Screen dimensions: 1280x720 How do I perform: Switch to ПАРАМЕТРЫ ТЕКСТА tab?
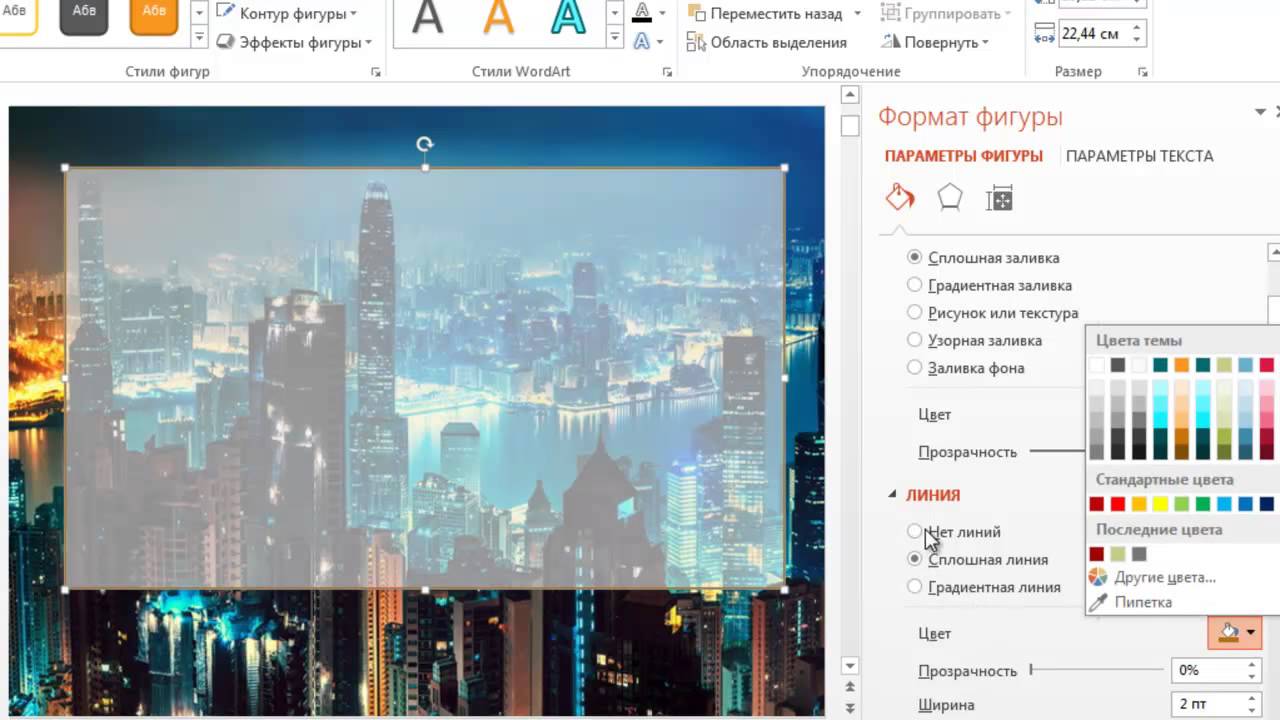pyautogui.click(x=1140, y=156)
